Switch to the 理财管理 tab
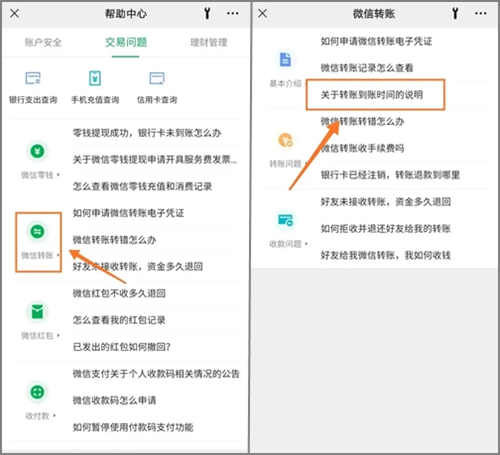The width and height of the screenshot is (500, 455). point(209,43)
